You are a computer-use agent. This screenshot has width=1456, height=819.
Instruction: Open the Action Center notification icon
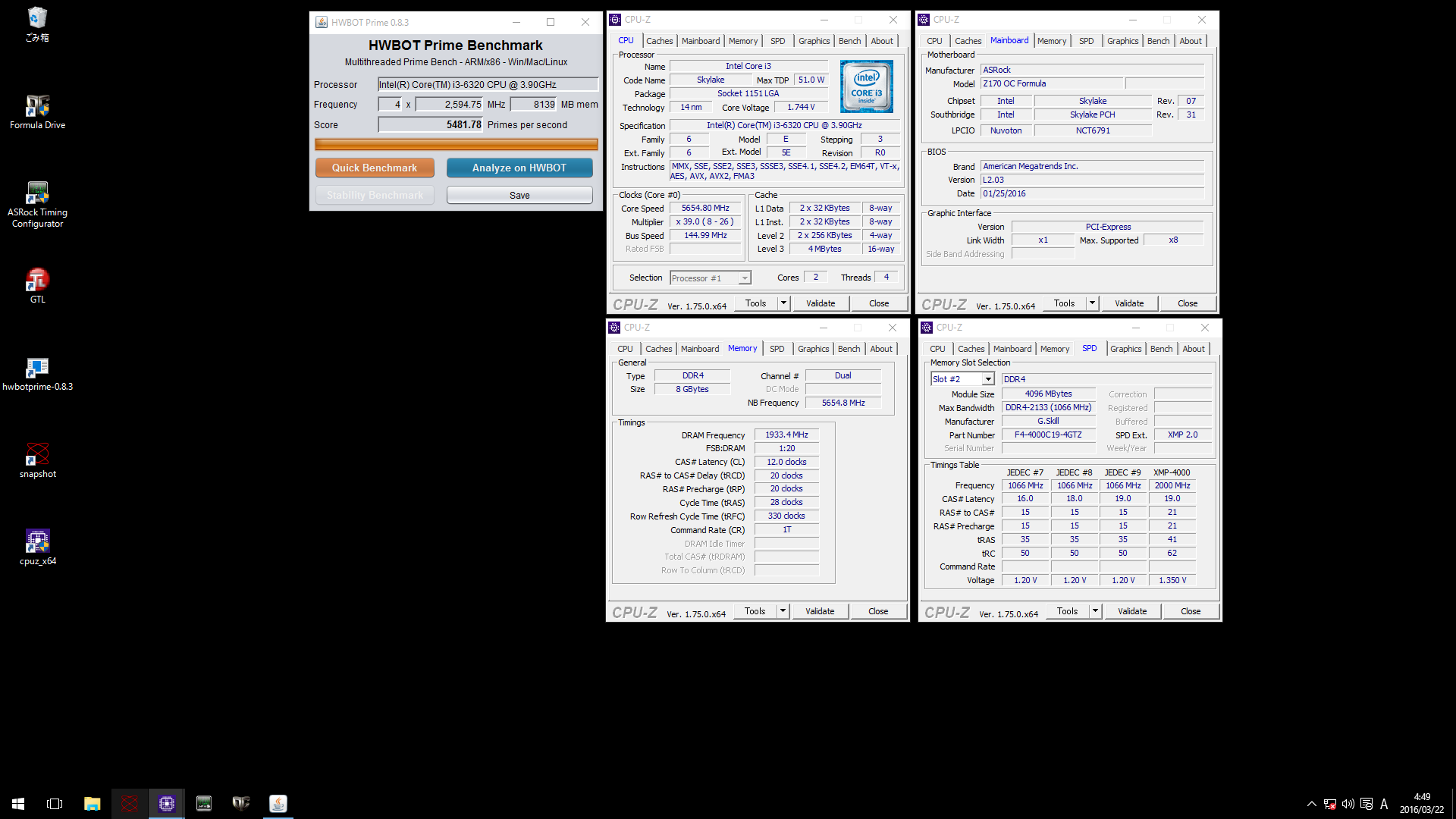coord(1366,804)
